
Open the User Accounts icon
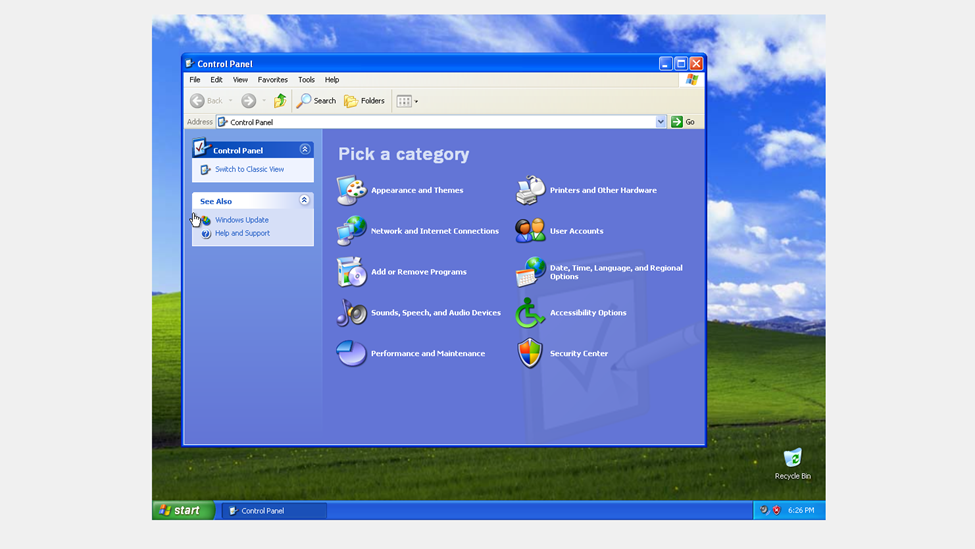530,231
